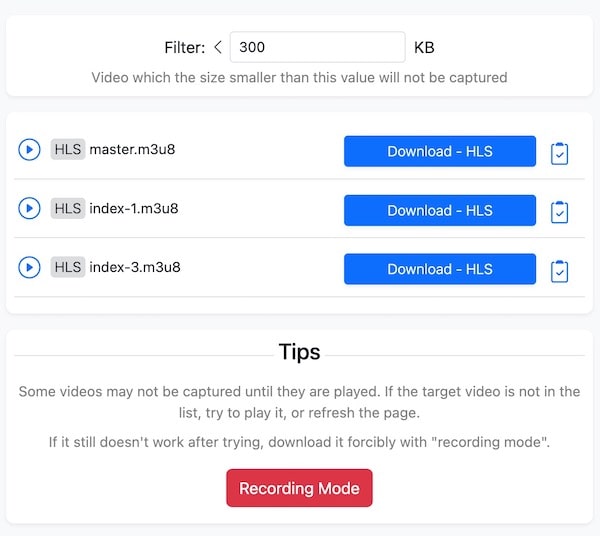Screen dimensions: 600x536
Task: Click the HLS badge beside master.m3u8
Action: click(68, 150)
